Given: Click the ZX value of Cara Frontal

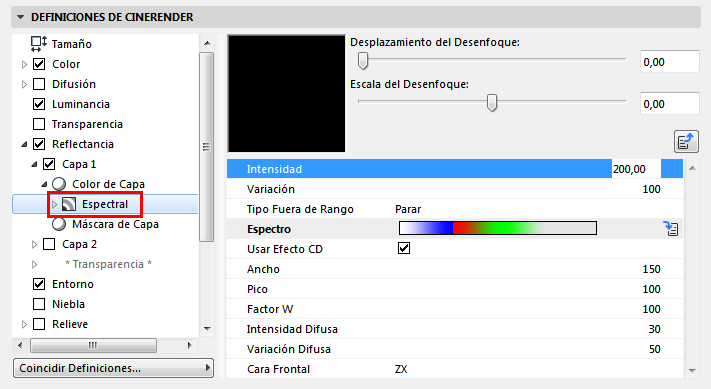Looking at the screenshot, I should [x=401, y=369].
